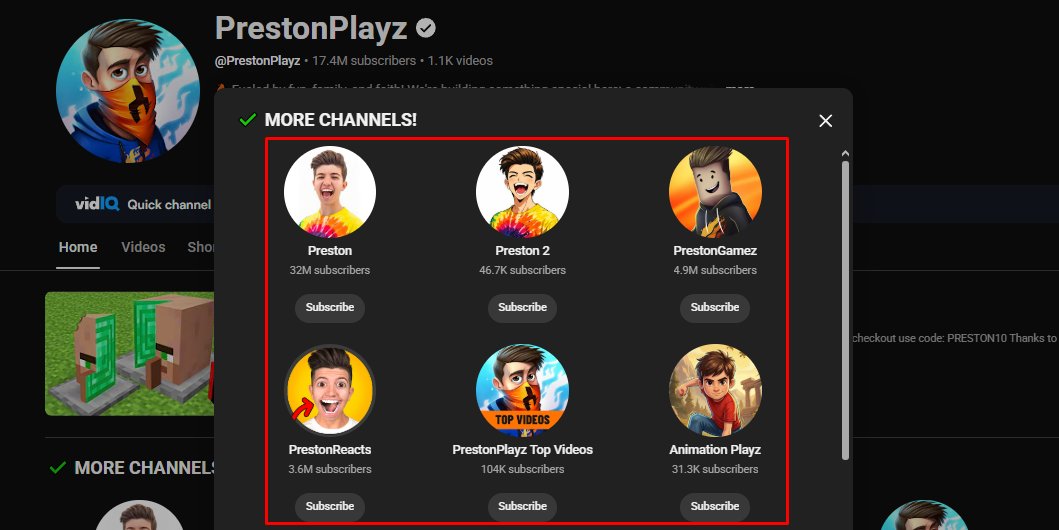Click the PrestonGamez channel name
The height and width of the screenshot is (530, 1059).
coord(715,250)
